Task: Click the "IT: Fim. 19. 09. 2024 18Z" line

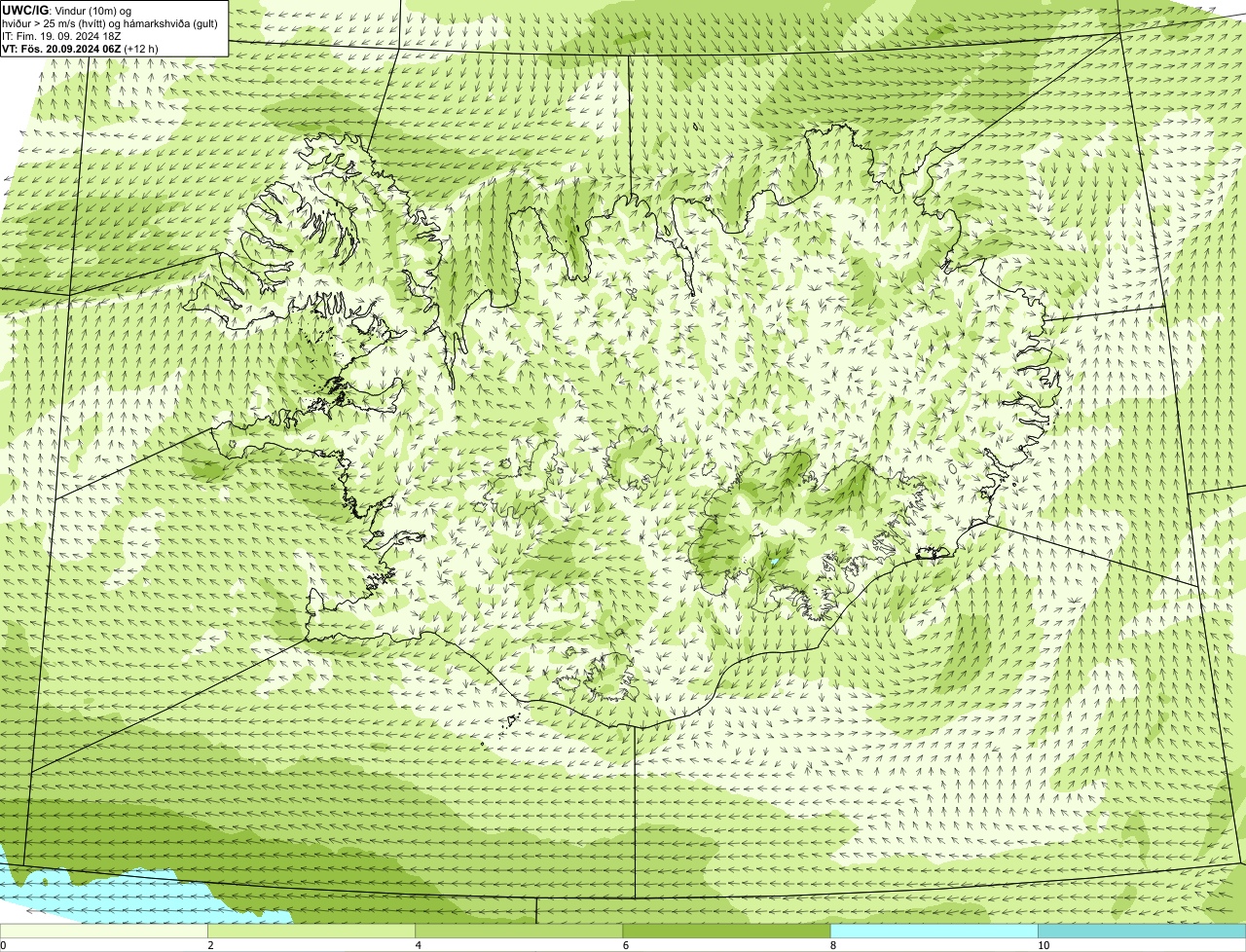Action: point(62,35)
